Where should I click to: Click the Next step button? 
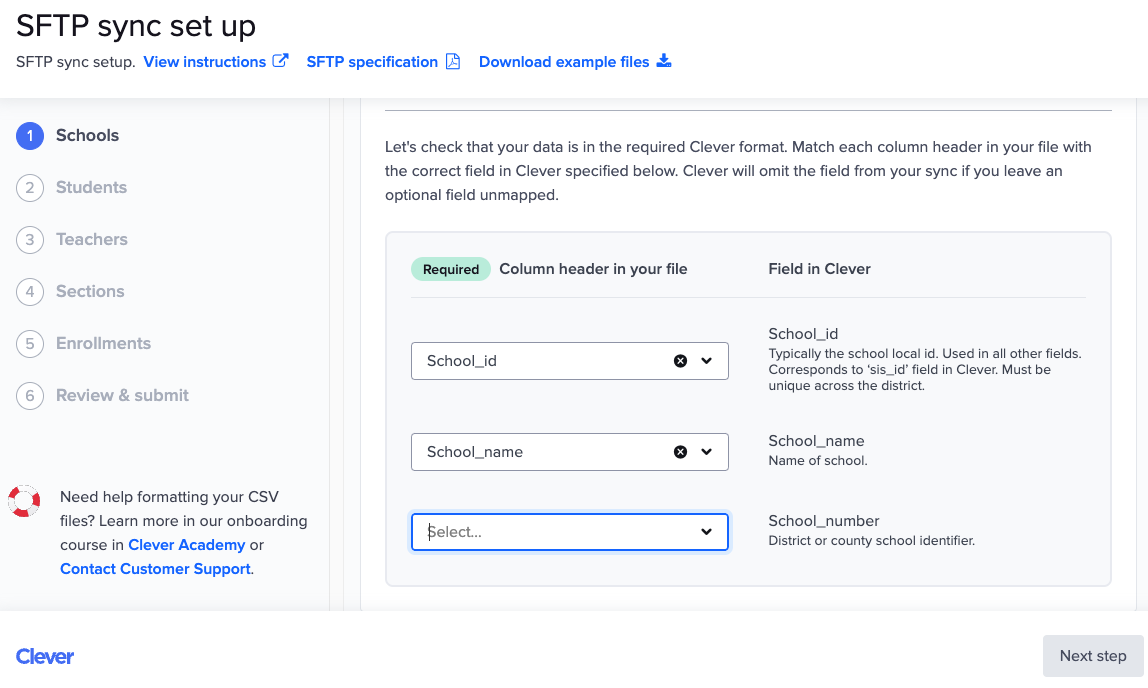click(x=1093, y=656)
